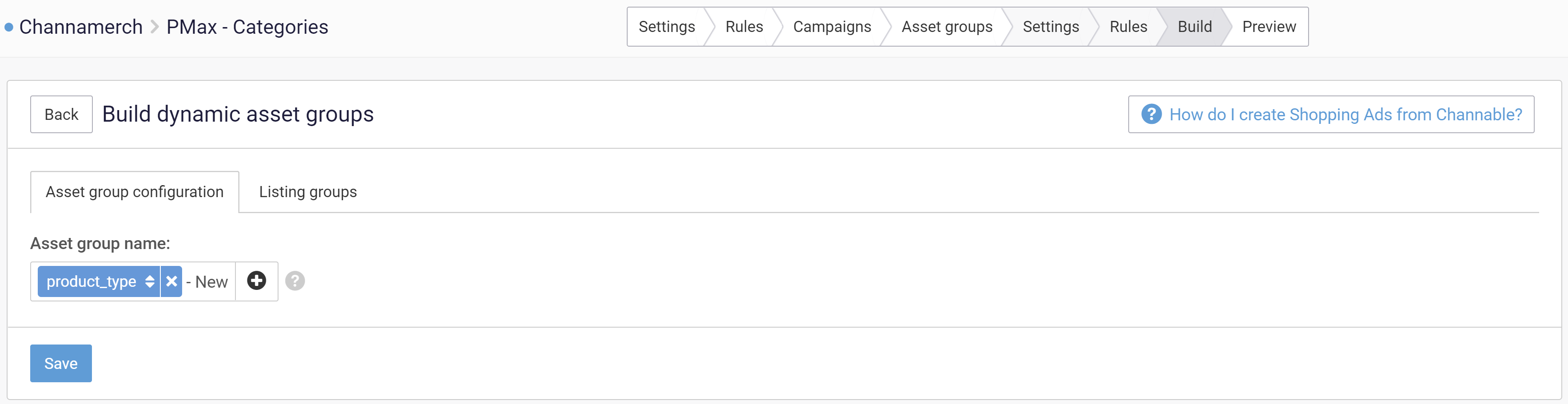The width and height of the screenshot is (1568, 404).
Task: Open the Preview step
Action: tap(1269, 27)
